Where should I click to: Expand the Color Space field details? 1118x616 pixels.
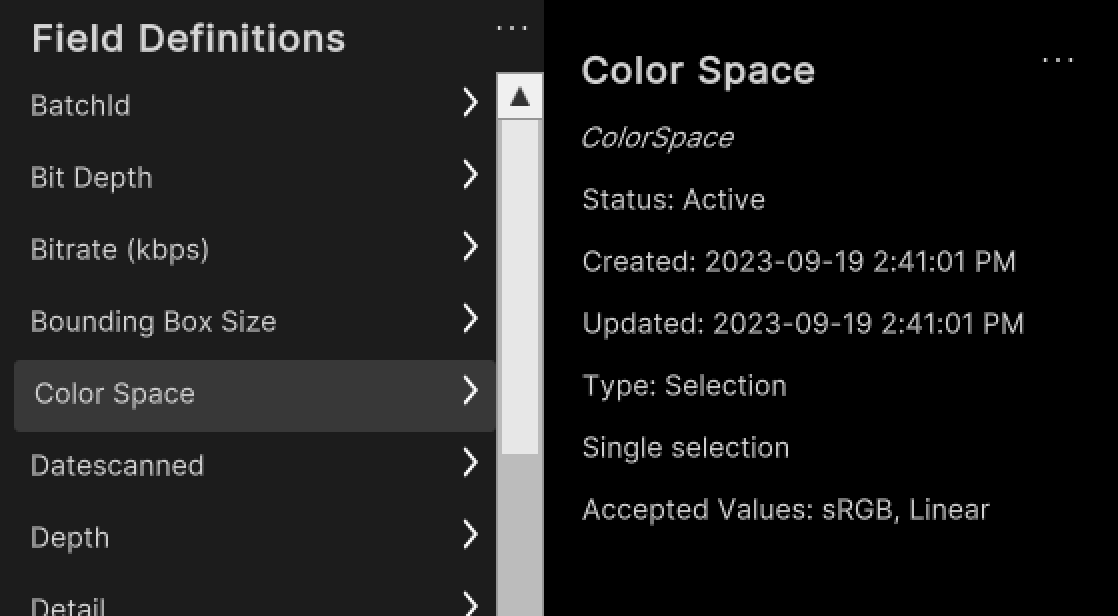(x=469, y=391)
